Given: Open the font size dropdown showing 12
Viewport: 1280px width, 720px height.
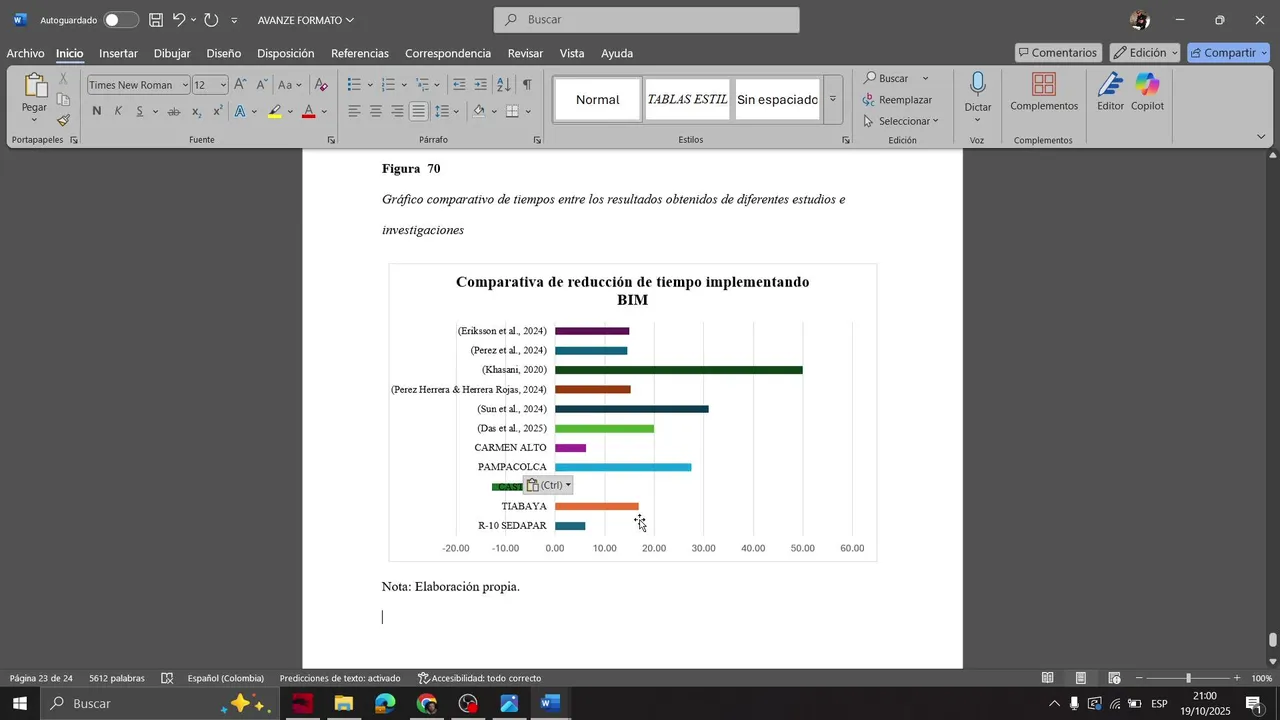Looking at the screenshot, I should [x=223, y=85].
